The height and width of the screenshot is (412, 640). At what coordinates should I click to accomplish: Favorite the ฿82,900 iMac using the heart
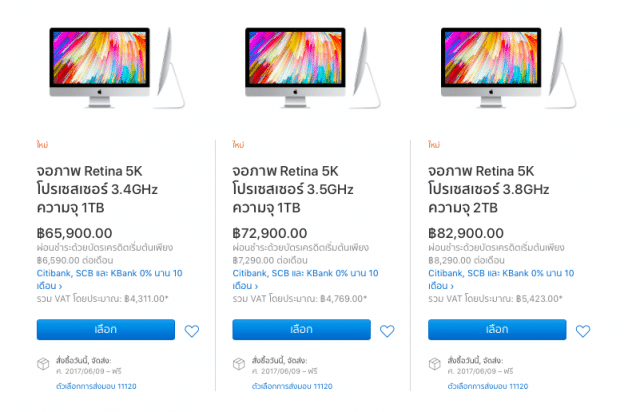583,331
